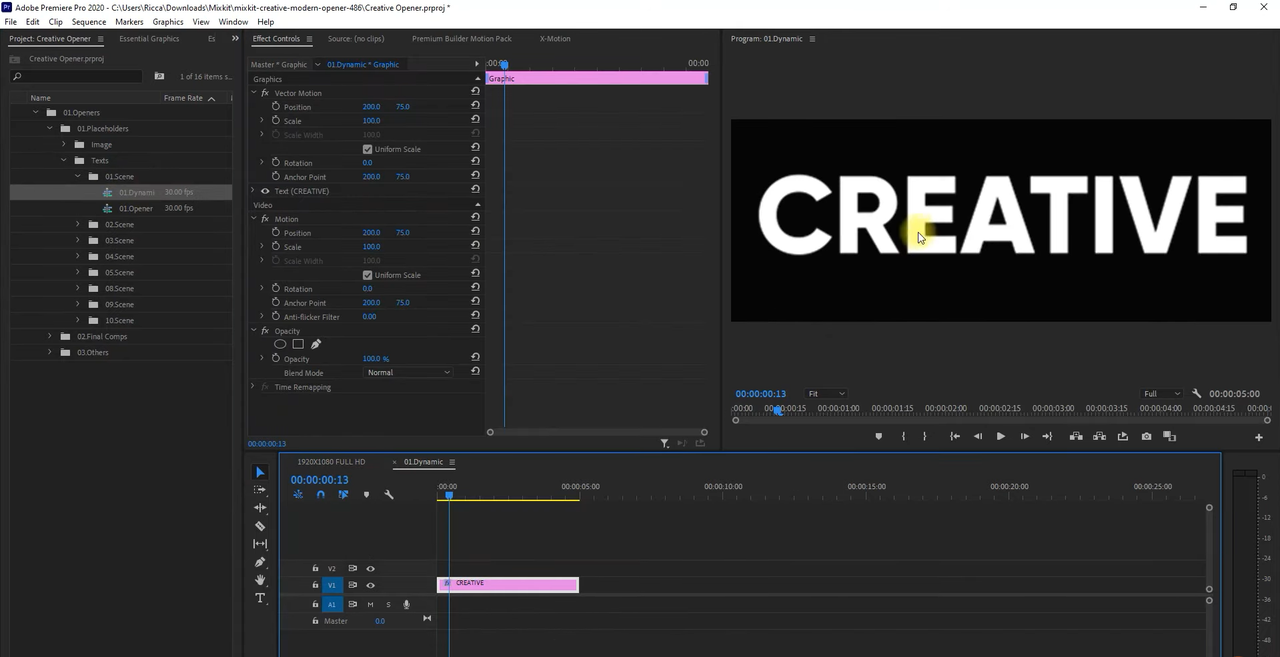
Task: Open Timeline Display Settings wrench
Action: (389, 494)
